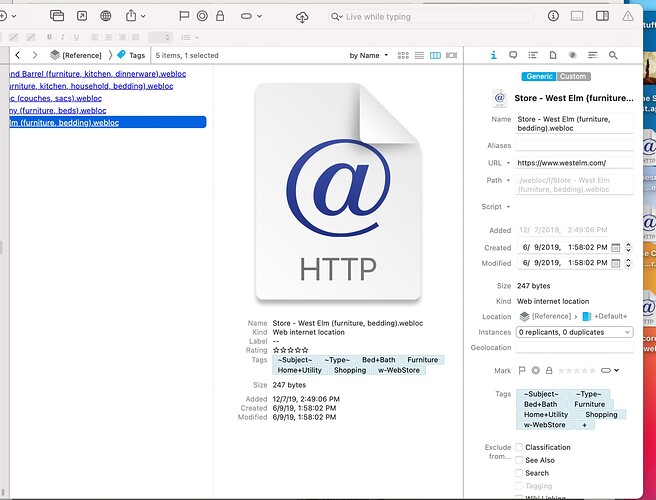This screenshot has height=500, width=656.
Task: Open the Concordance circle inspector icon
Action: click(x=572, y=55)
